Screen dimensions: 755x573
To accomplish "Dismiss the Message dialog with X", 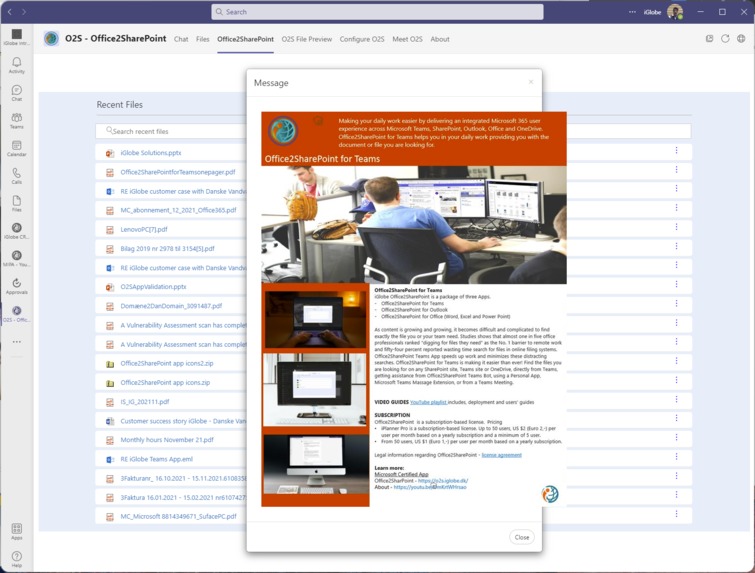I will (531, 82).
